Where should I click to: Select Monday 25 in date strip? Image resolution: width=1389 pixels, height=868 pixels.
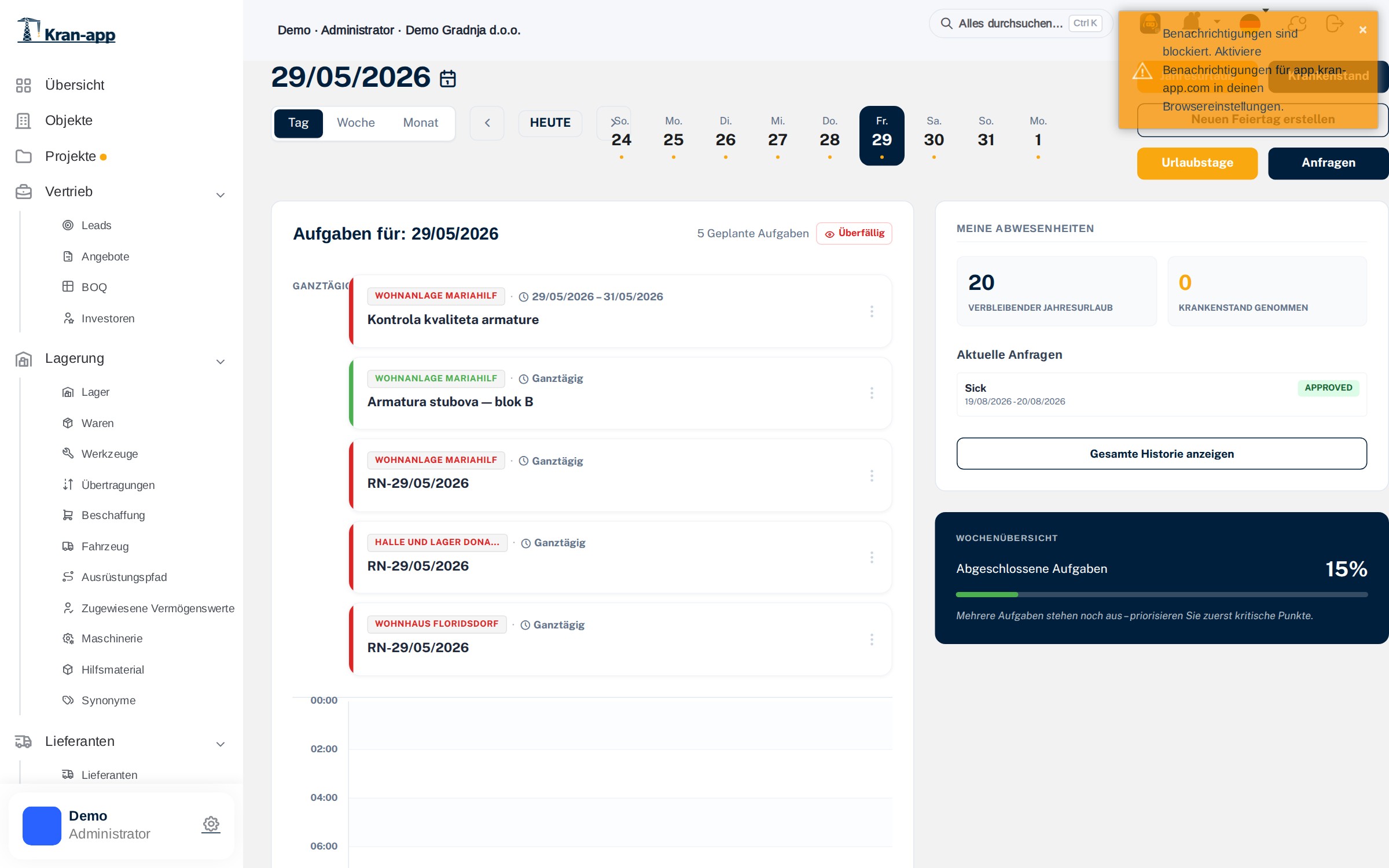pos(674,136)
